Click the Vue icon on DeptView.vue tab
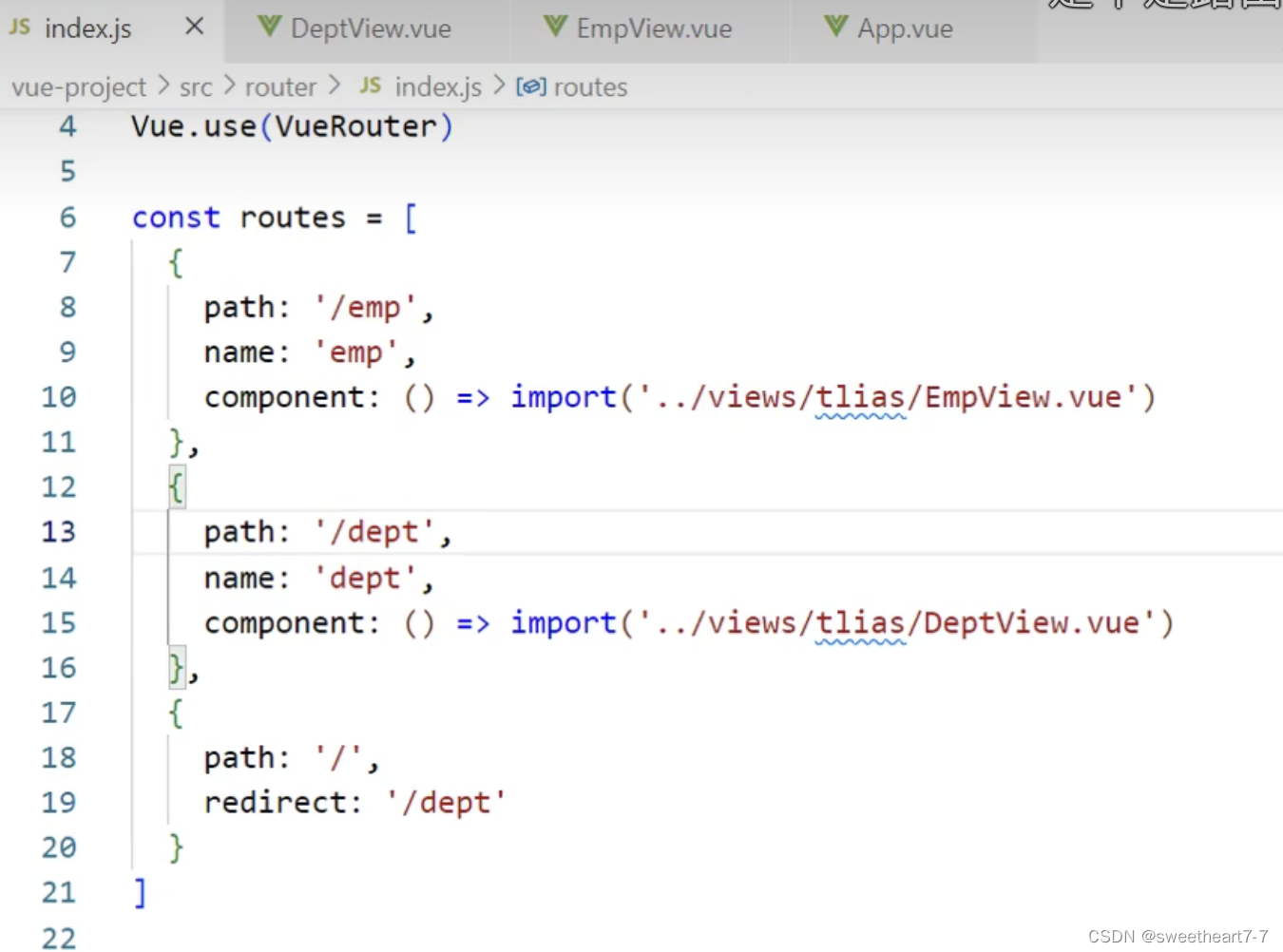The image size is (1283, 952). (270, 27)
